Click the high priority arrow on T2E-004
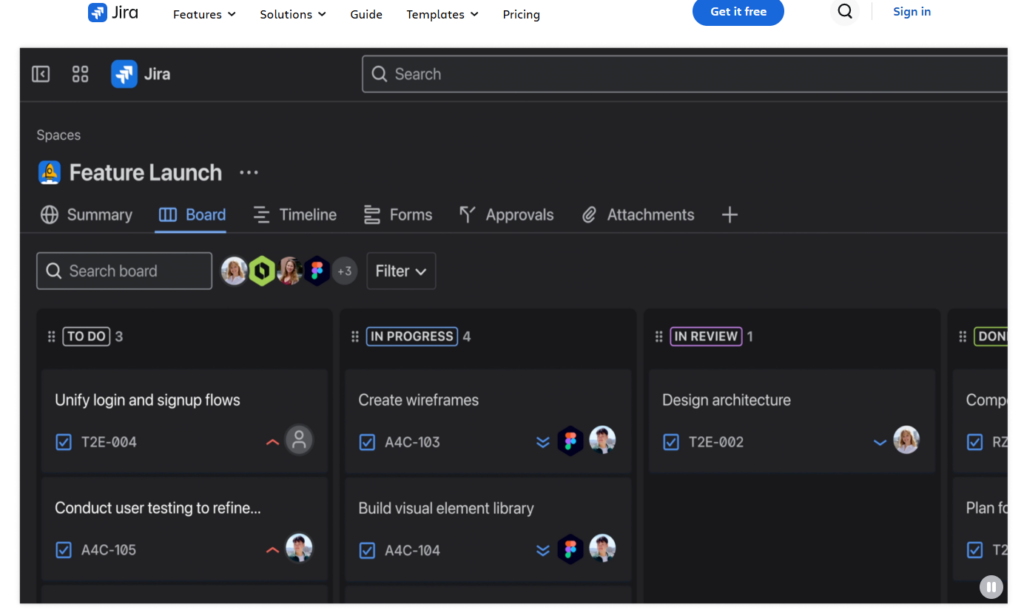 (x=272, y=442)
